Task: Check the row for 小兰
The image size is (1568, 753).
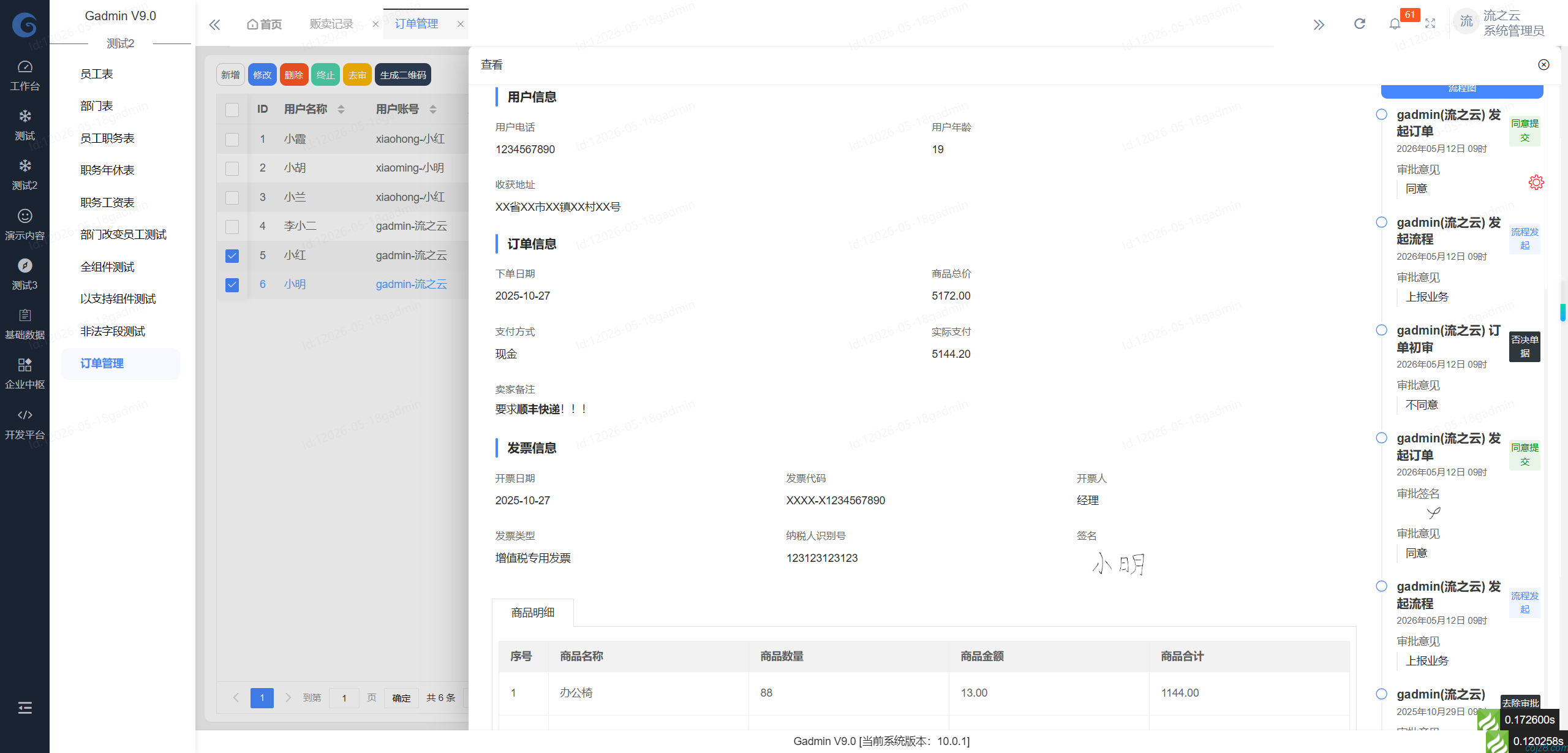Action: coord(232,197)
